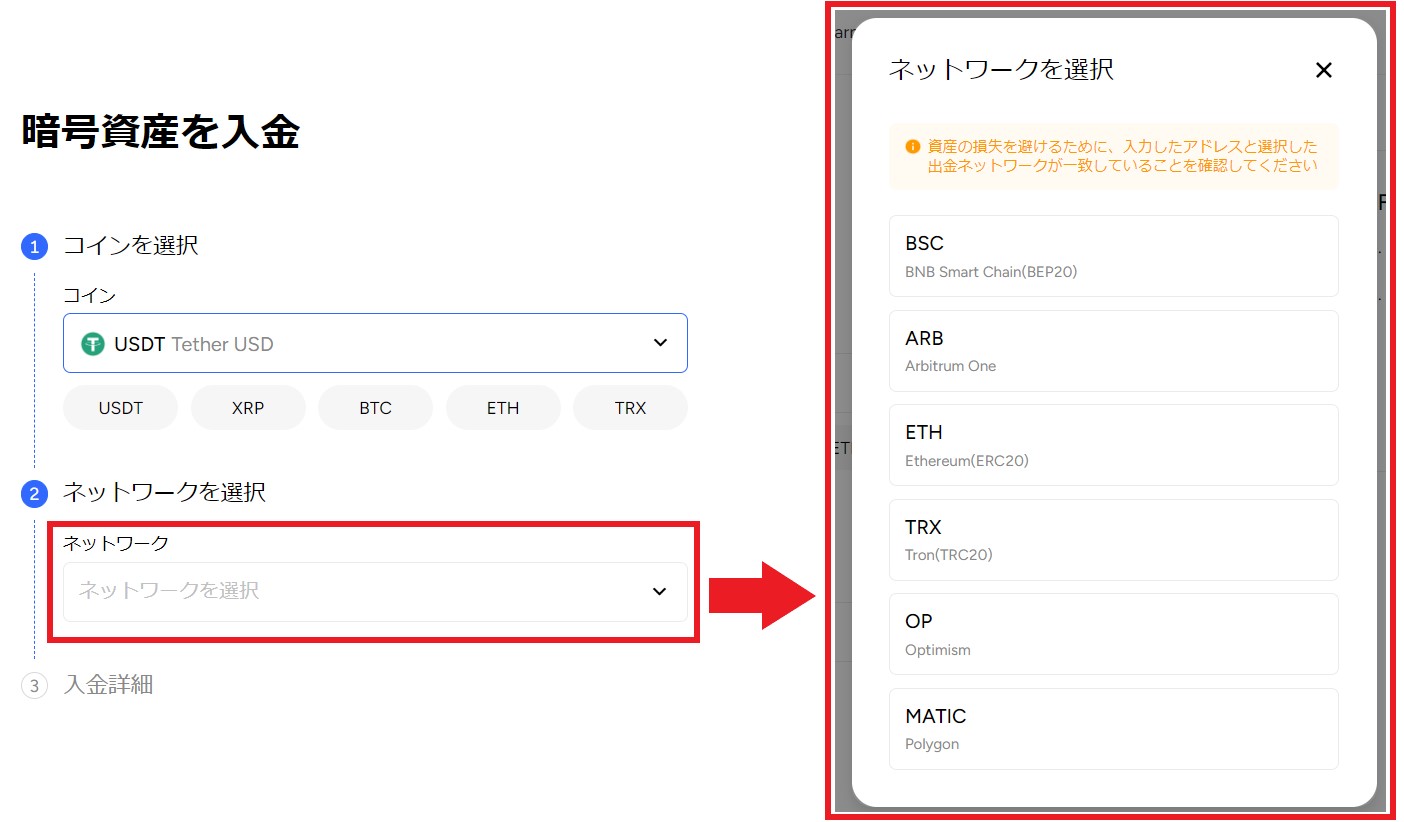Screen dimensions: 1404x822
Task: Choose TRX Tron(TRC20) network
Action: 1113,540
